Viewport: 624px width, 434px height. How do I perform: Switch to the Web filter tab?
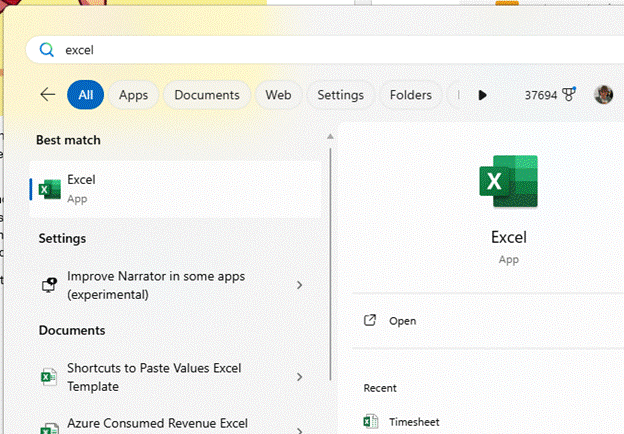click(x=278, y=95)
